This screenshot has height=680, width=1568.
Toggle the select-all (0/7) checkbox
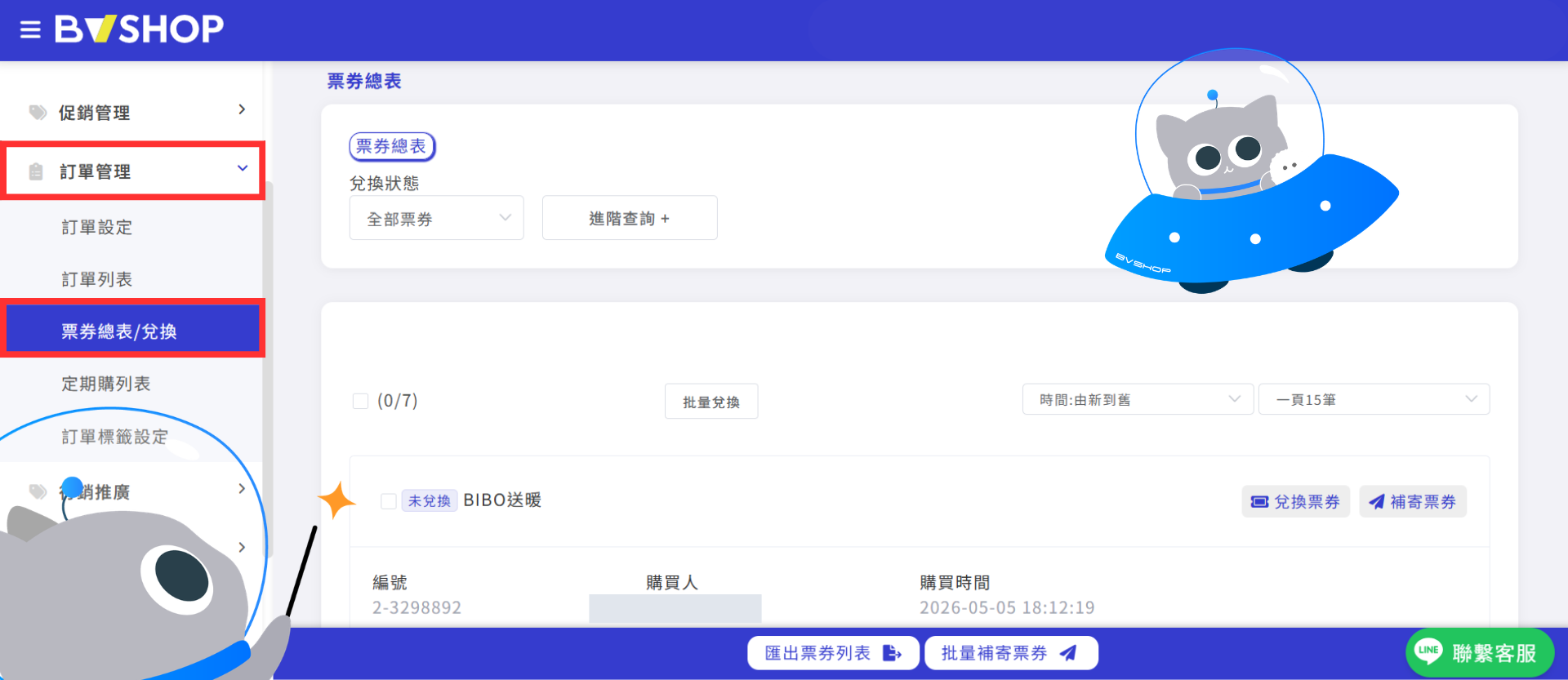[x=360, y=401]
